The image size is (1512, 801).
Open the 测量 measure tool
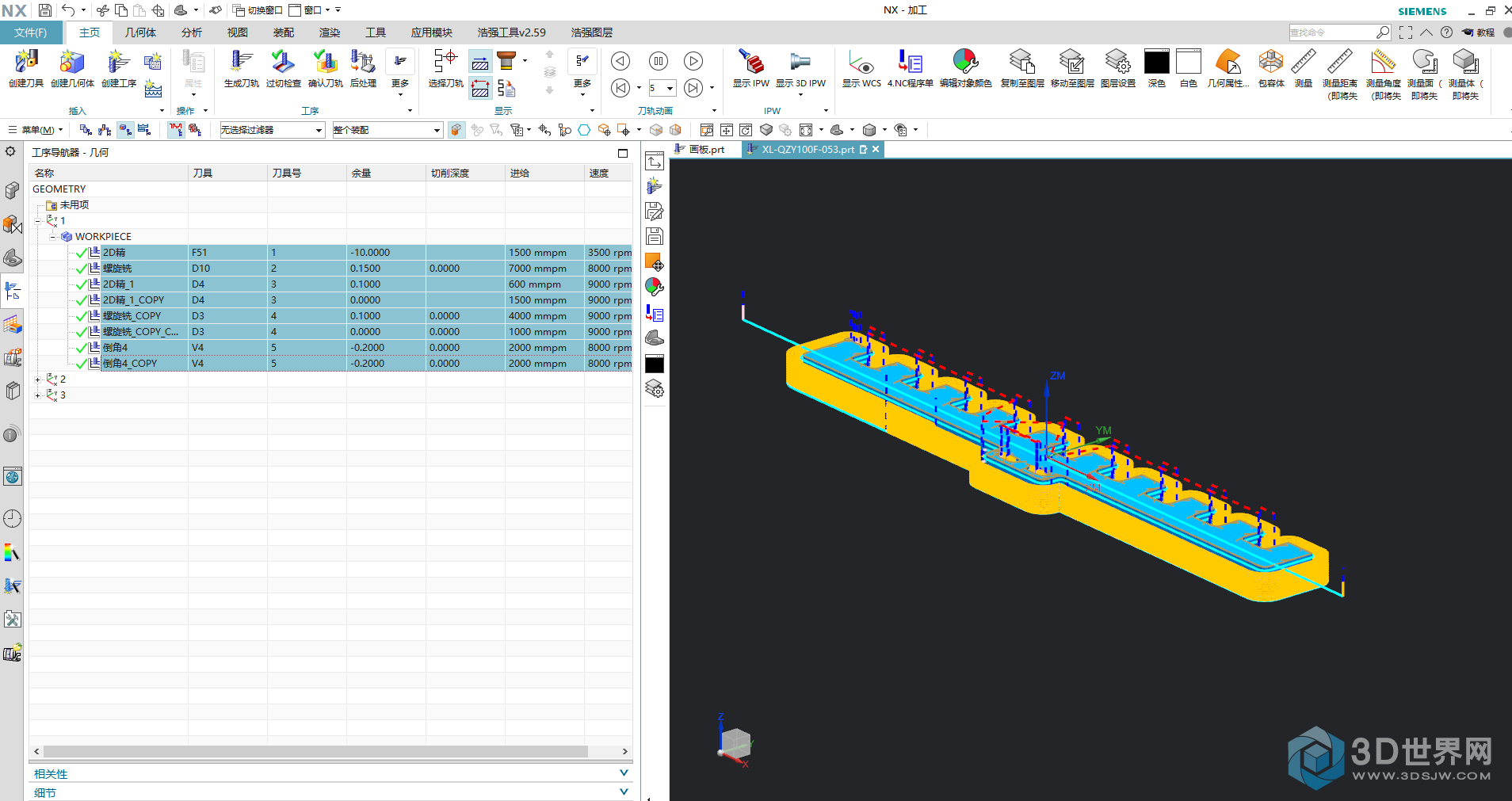click(1304, 68)
